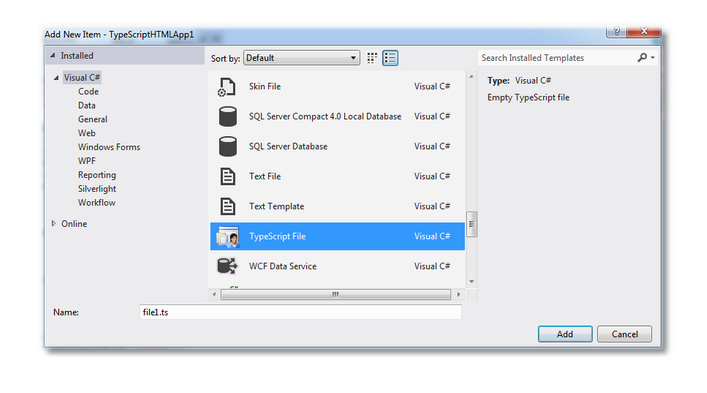The image size is (707, 393).
Task: Expand the Online section
Action: pyautogui.click(x=54, y=224)
